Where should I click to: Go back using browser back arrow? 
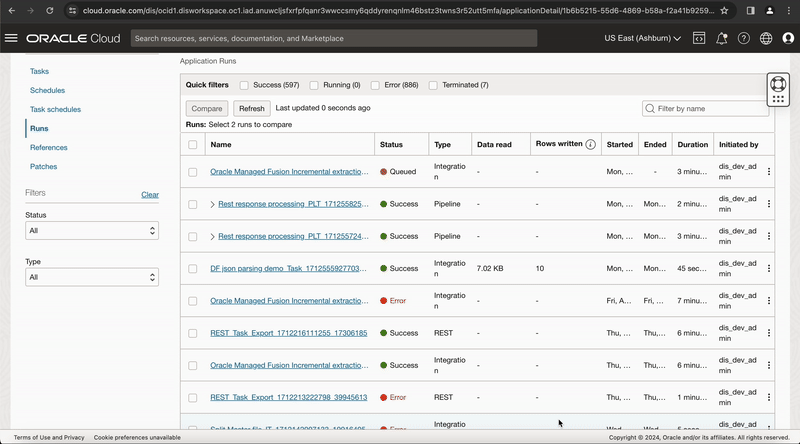pyautogui.click(x=12, y=10)
